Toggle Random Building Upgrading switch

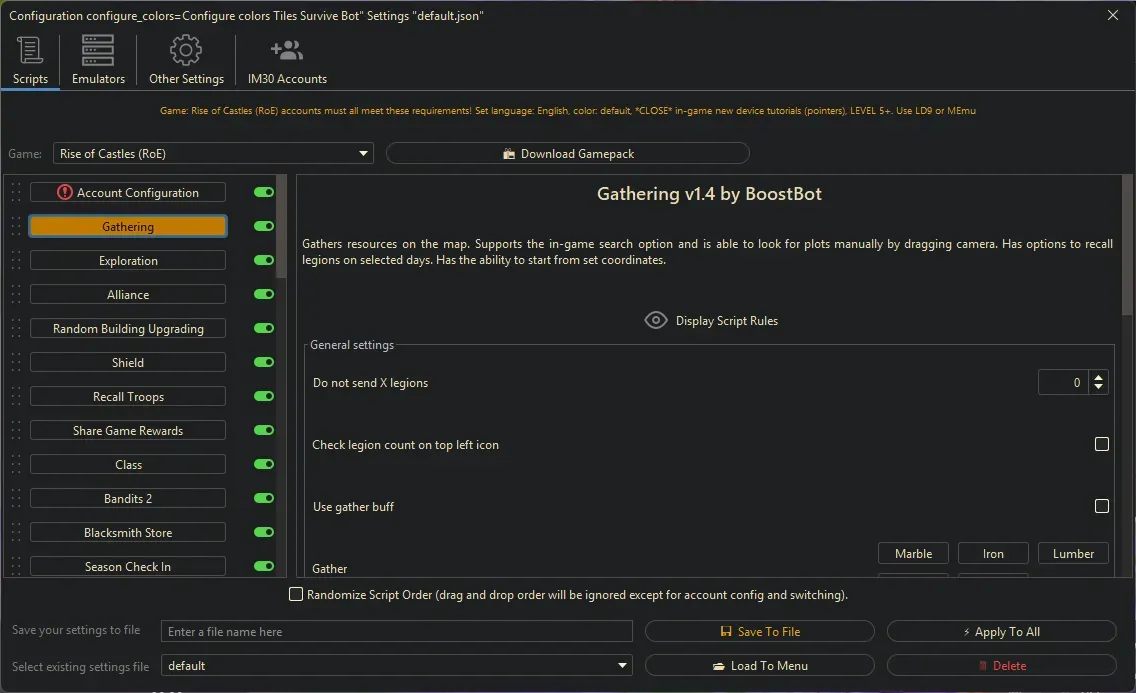pos(264,328)
